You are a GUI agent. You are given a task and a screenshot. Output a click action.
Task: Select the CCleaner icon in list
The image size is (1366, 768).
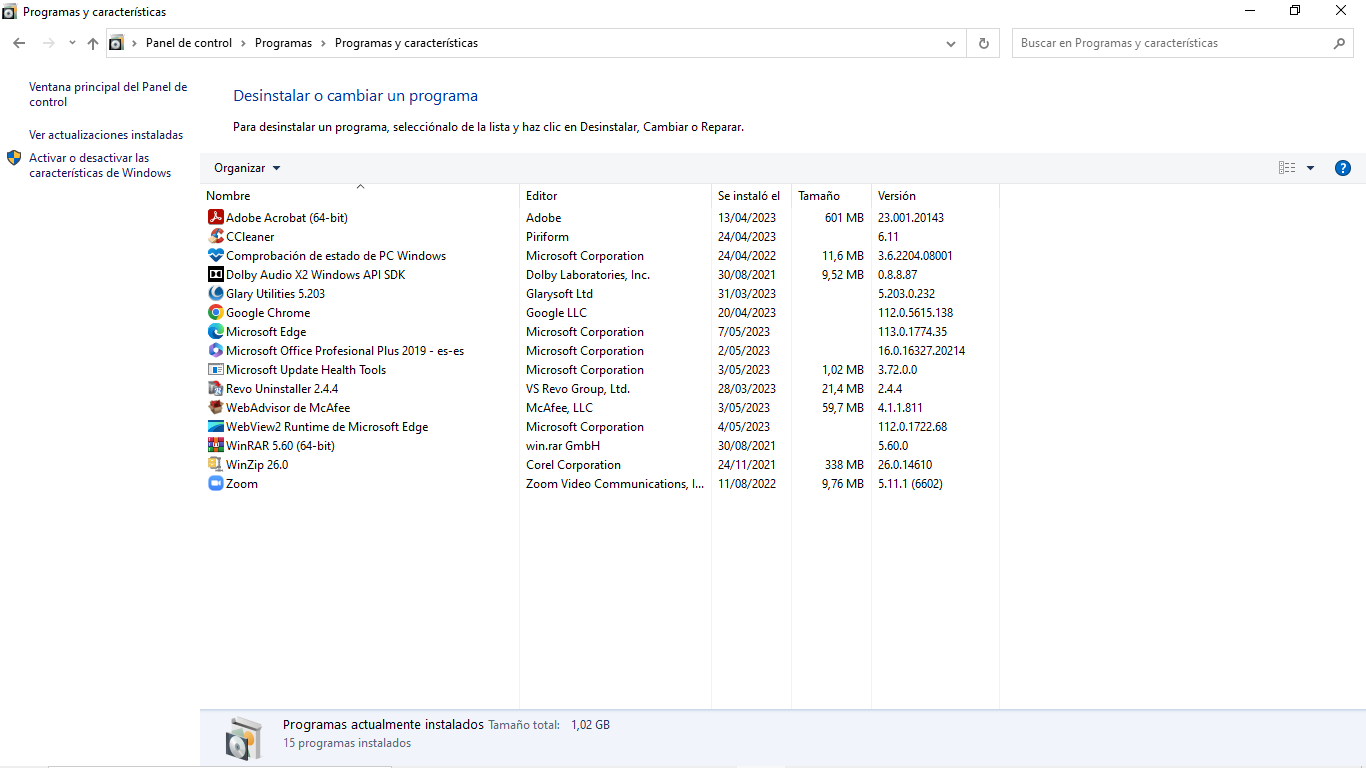(215, 237)
